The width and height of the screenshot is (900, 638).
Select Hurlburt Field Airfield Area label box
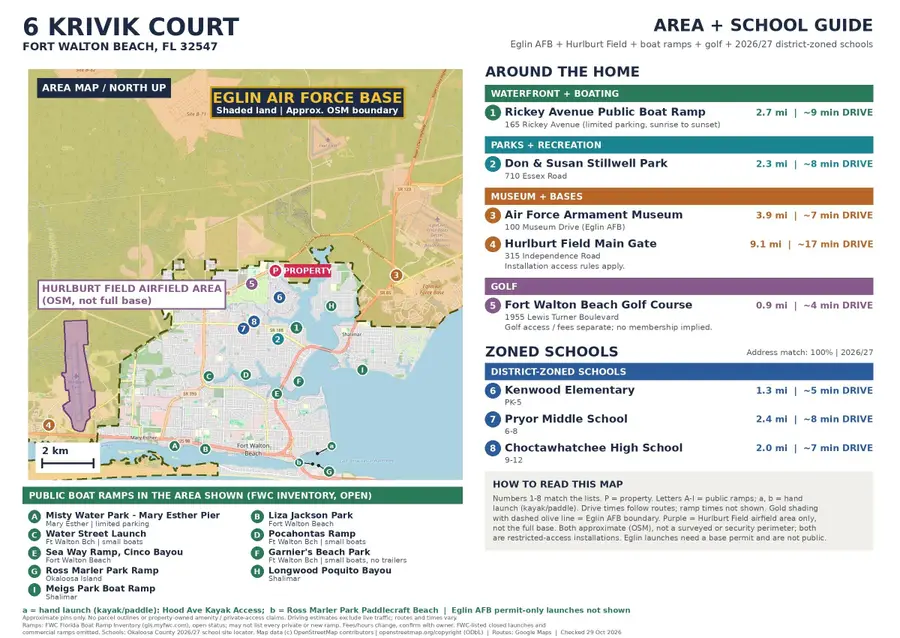point(131,294)
